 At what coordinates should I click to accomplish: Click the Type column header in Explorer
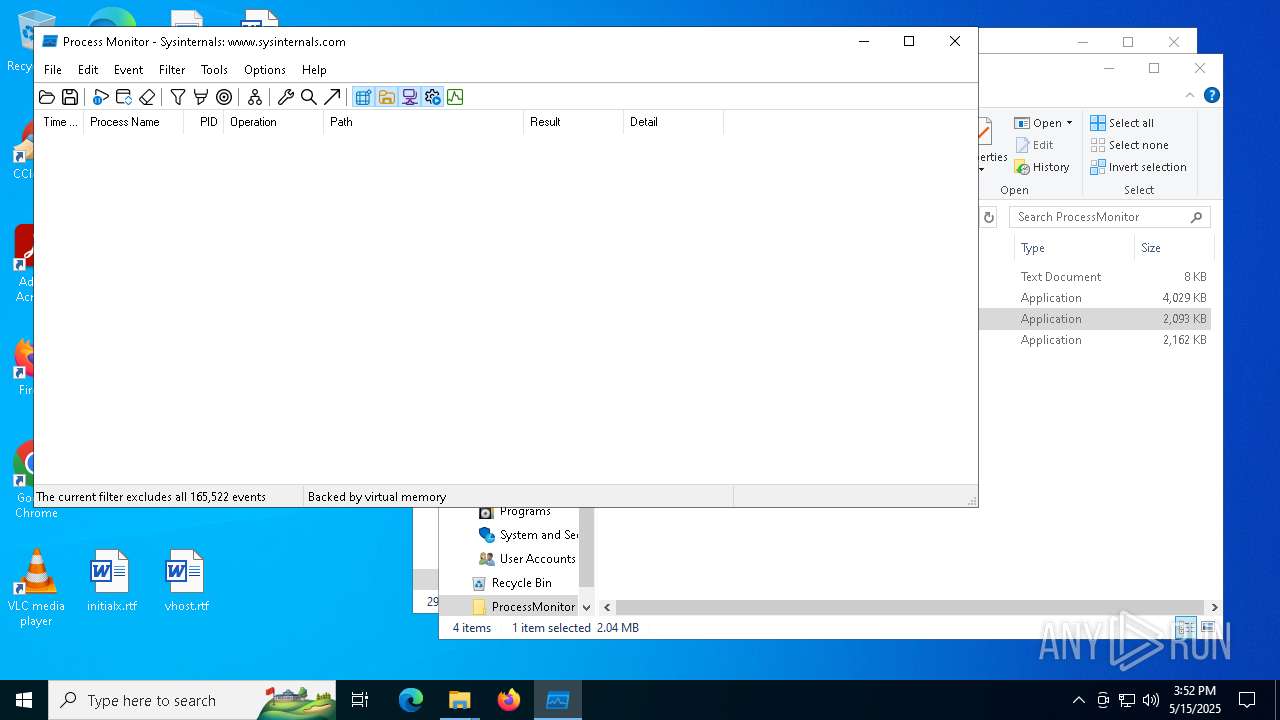1072,248
